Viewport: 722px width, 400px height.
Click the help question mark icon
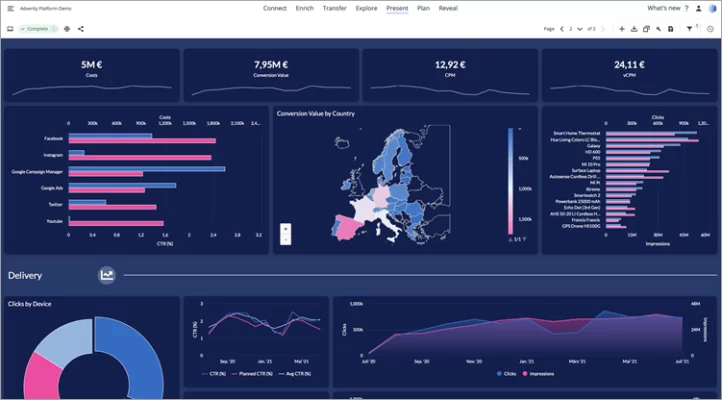pos(686,8)
